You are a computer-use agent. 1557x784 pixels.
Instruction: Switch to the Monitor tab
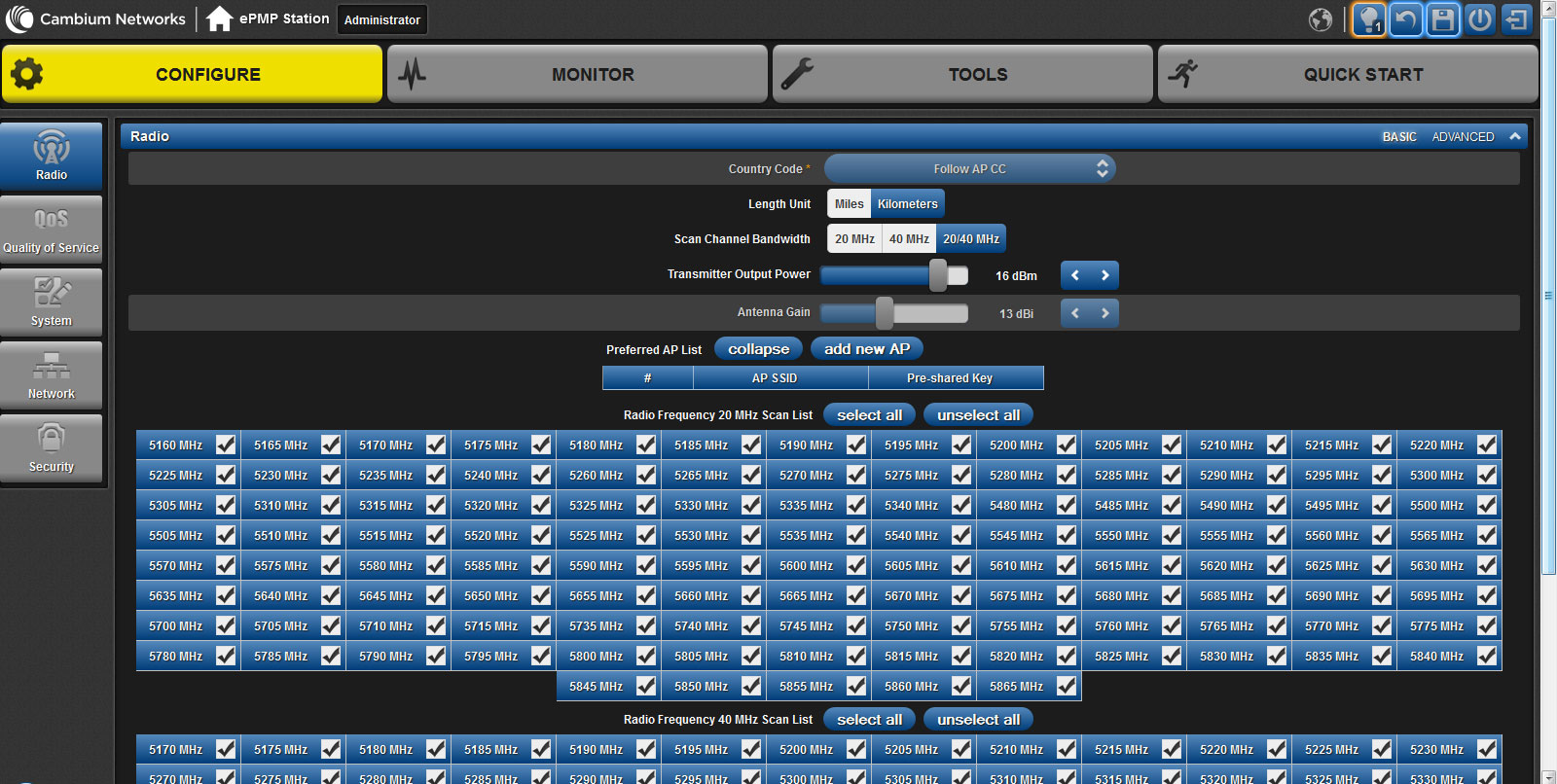(x=577, y=74)
